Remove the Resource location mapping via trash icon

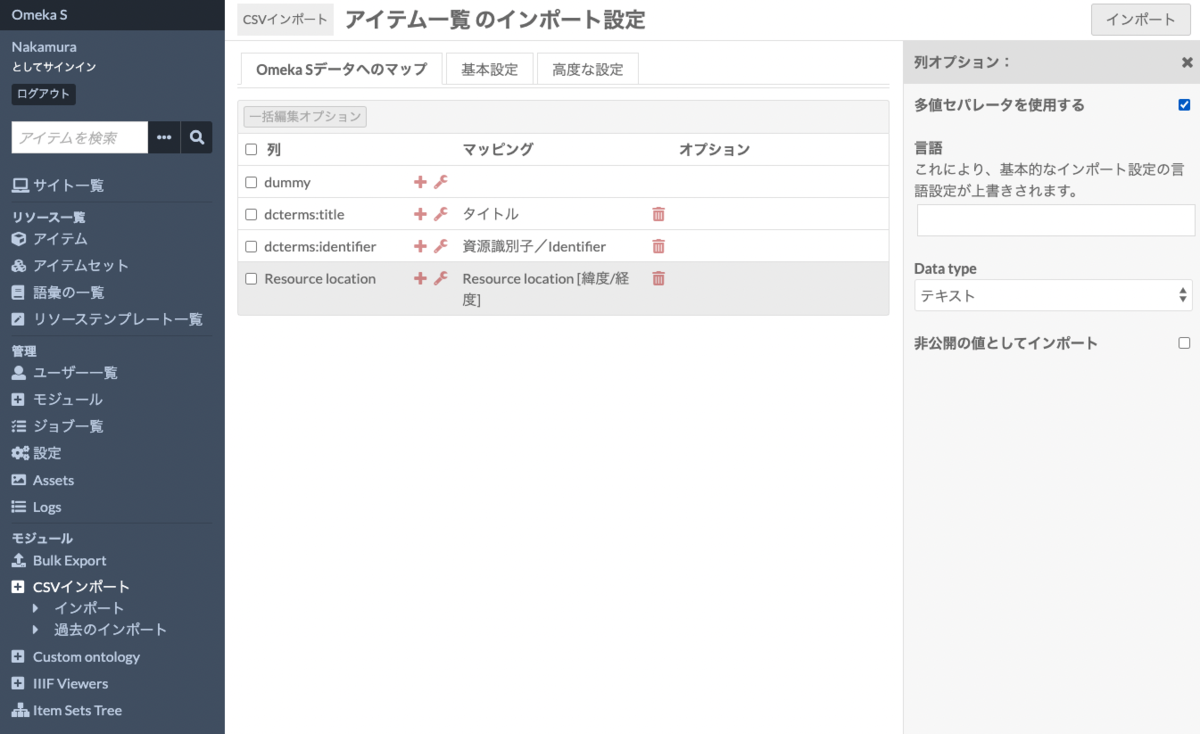pos(658,278)
